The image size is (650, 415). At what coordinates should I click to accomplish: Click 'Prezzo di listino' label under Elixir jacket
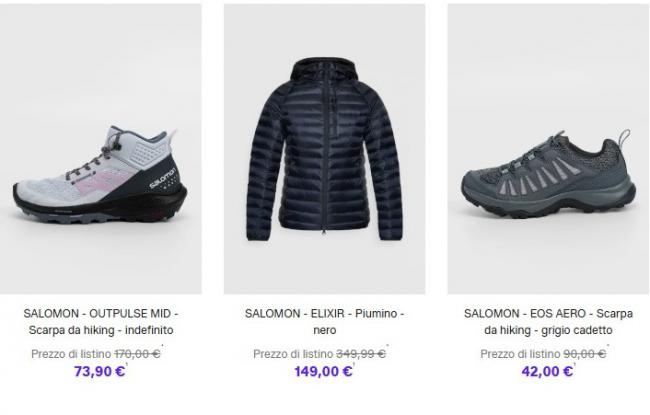pyautogui.click(x=293, y=354)
